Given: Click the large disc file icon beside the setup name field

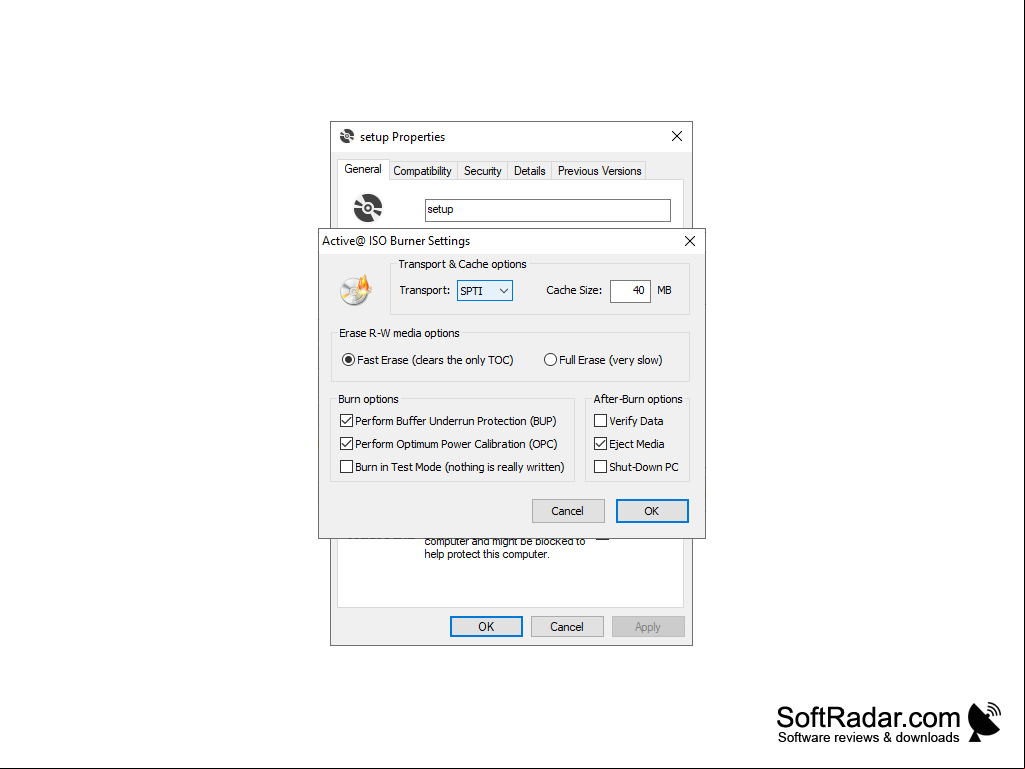Looking at the screenshot, I should tap(368, 208).
